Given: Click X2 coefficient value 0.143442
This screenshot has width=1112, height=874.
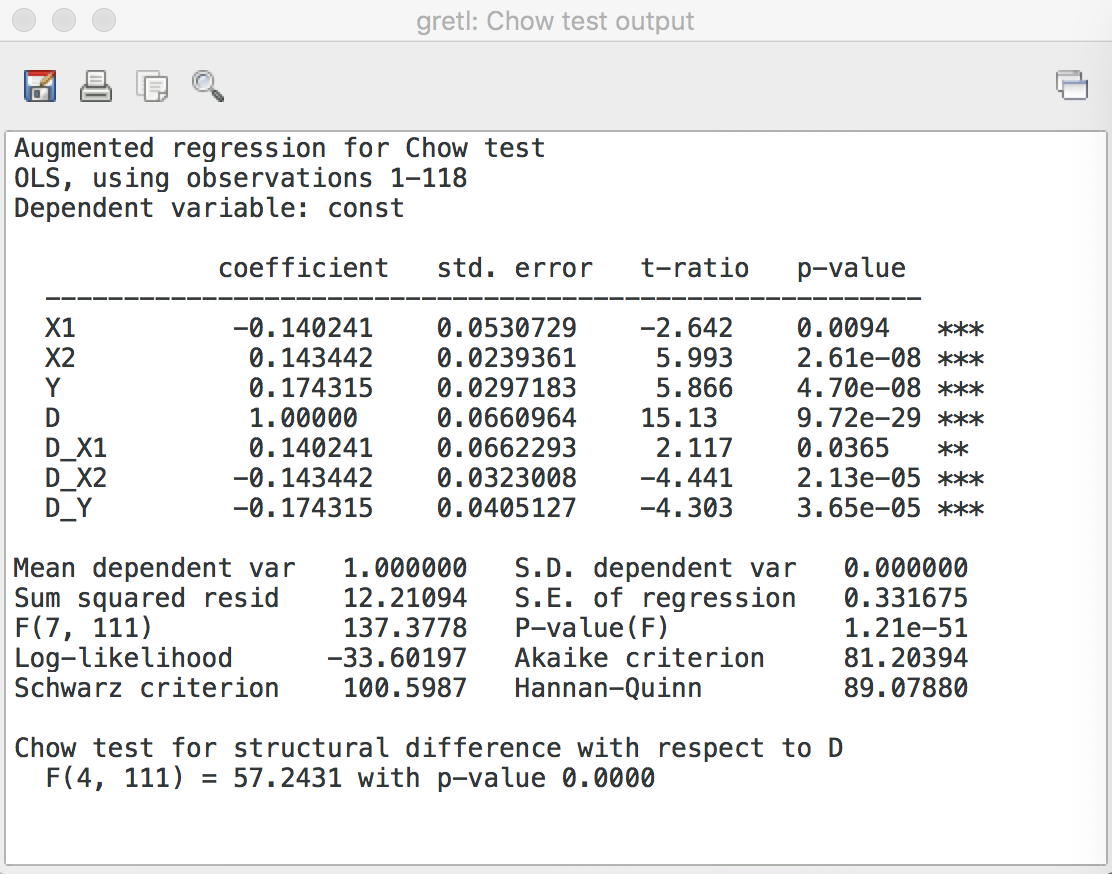Looking at the screenshot, I should pyautogui.click(x=311, y=358).
